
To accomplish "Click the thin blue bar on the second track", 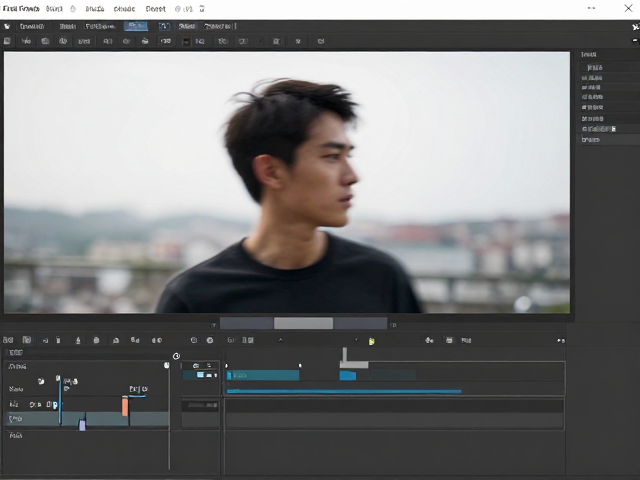I will pyautogui.click(x=344, y=391).
